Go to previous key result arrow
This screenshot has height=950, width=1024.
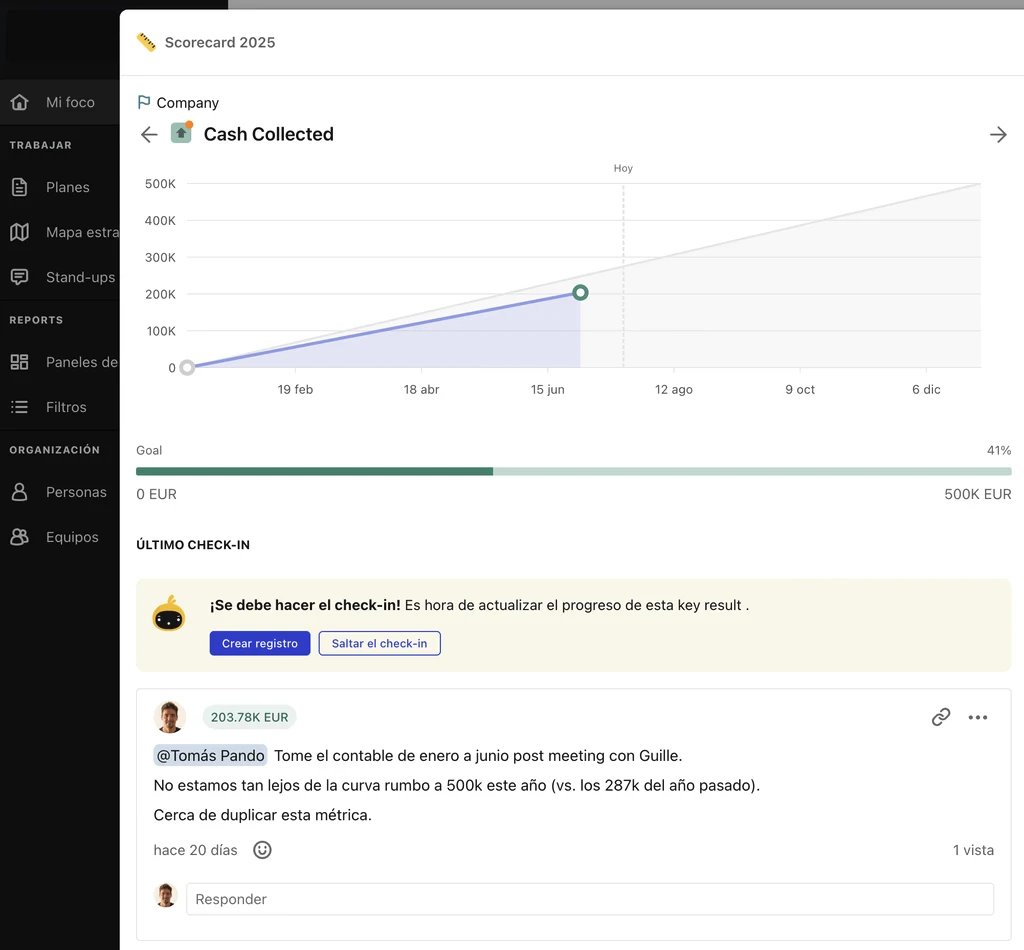click(149, 135)
